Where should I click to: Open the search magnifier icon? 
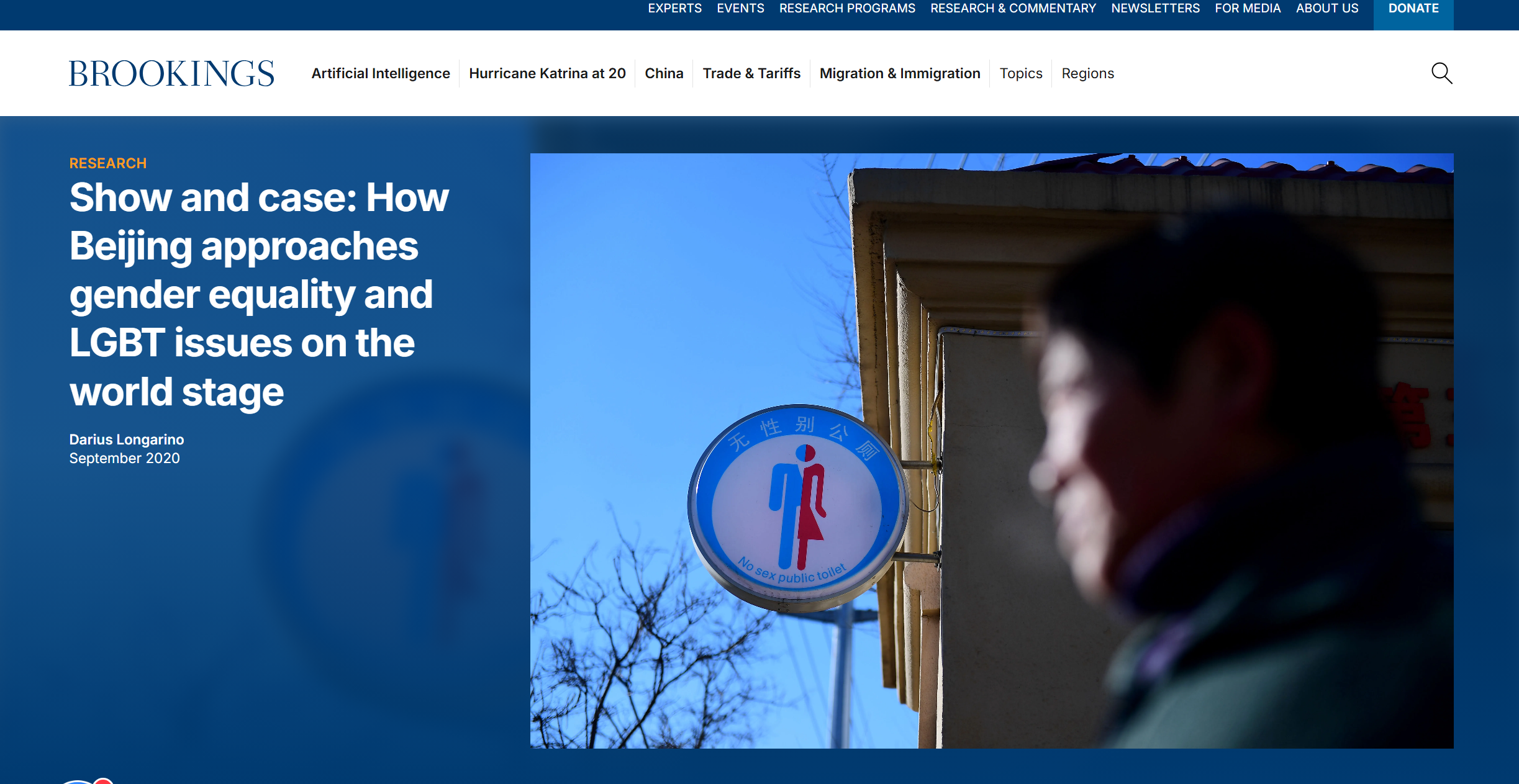coord(1441,73)
